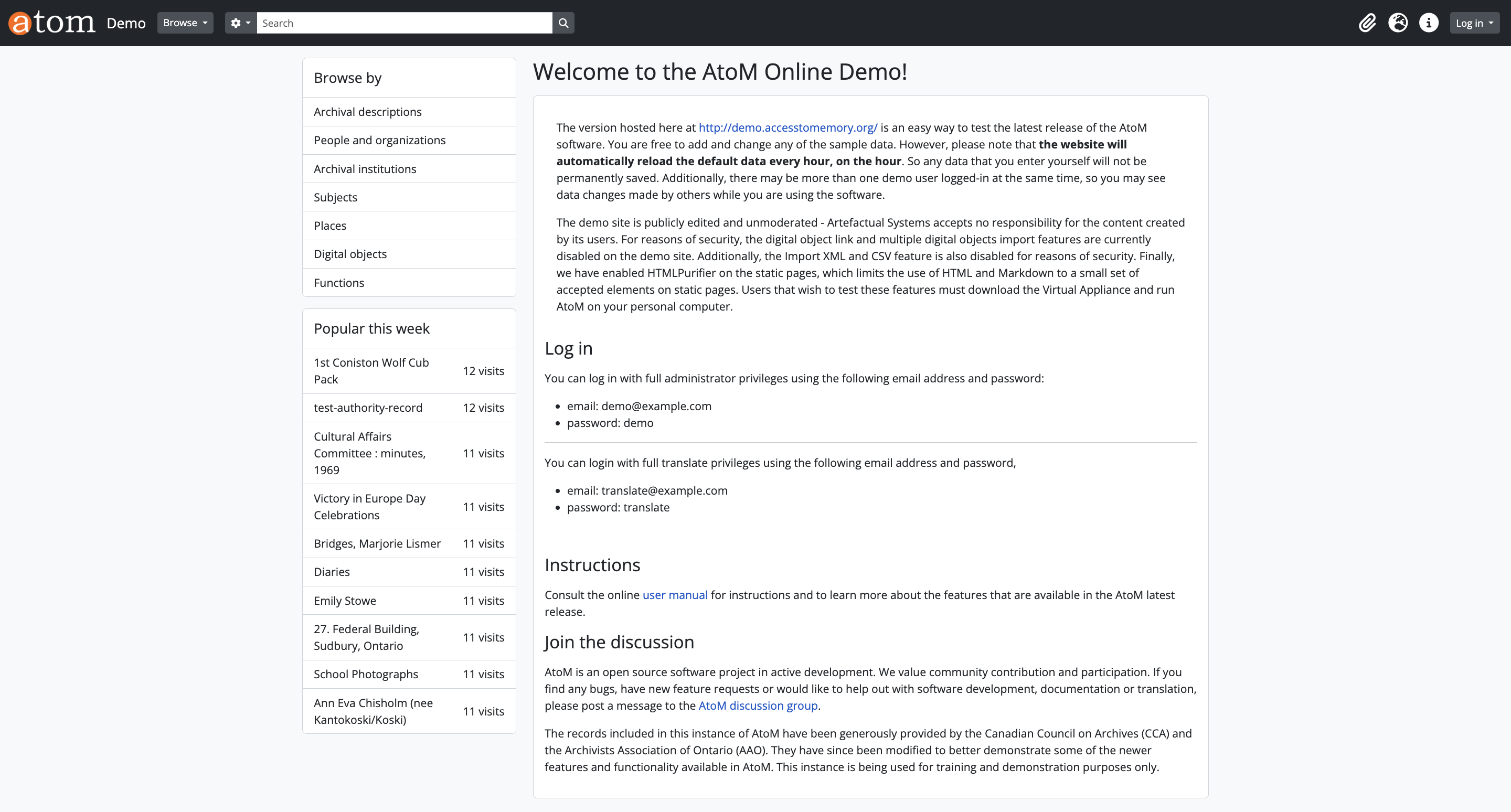Click the magnifier search button
The image size is (1511, 812).
pos(563,23)
